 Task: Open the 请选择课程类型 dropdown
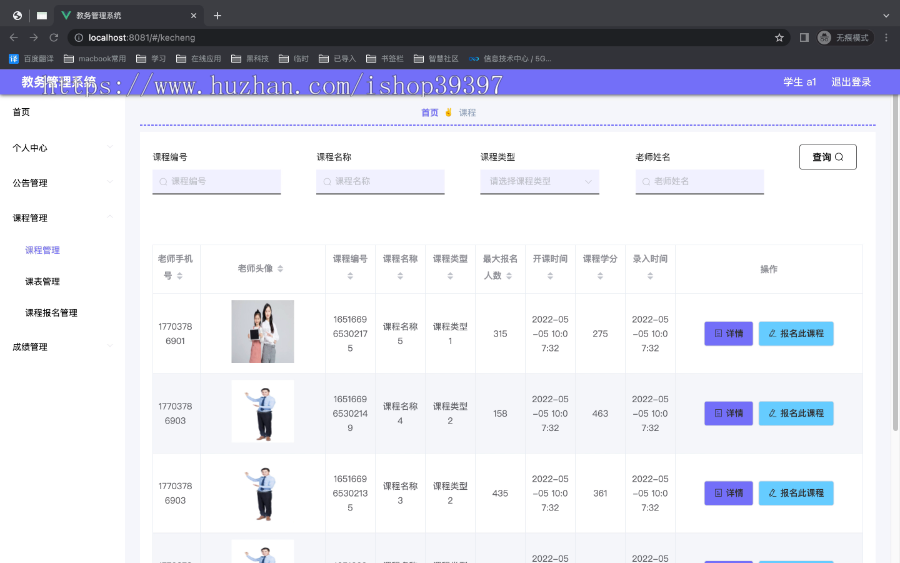(540, 181)
